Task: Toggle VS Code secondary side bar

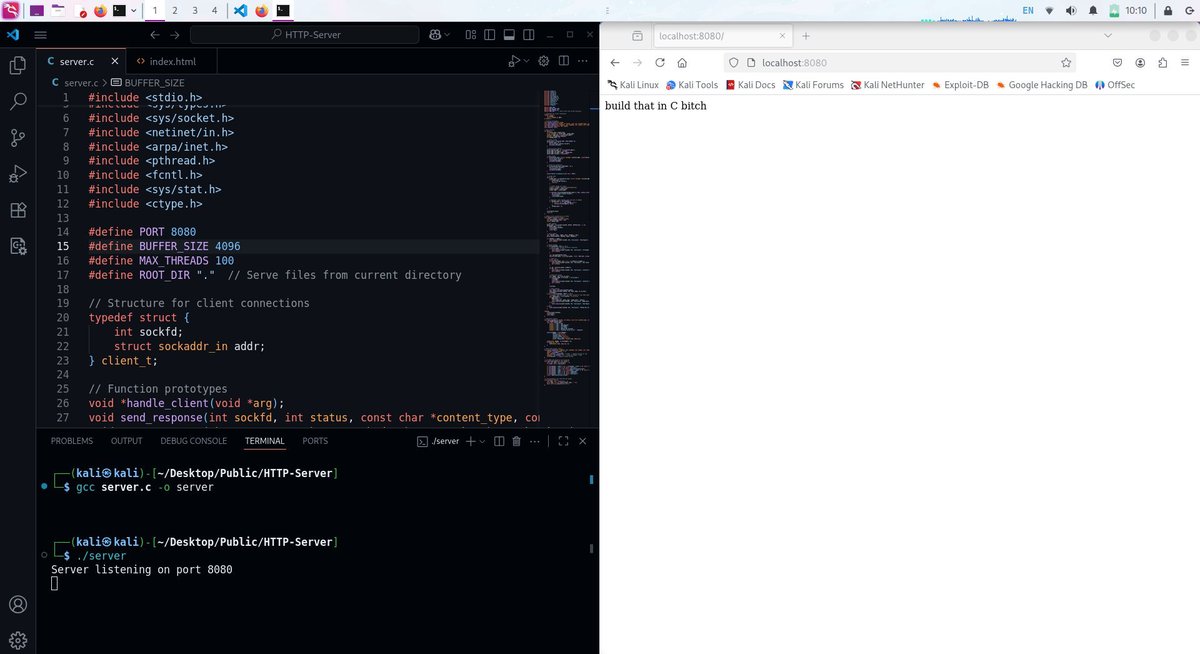Action: pyautogui.click(x=529, y=34)
